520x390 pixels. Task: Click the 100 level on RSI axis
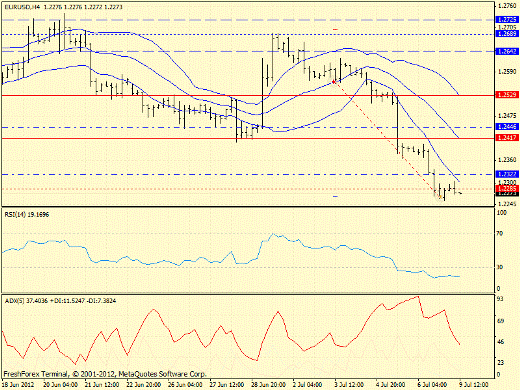pyautogui.click(x=501, y=212)
